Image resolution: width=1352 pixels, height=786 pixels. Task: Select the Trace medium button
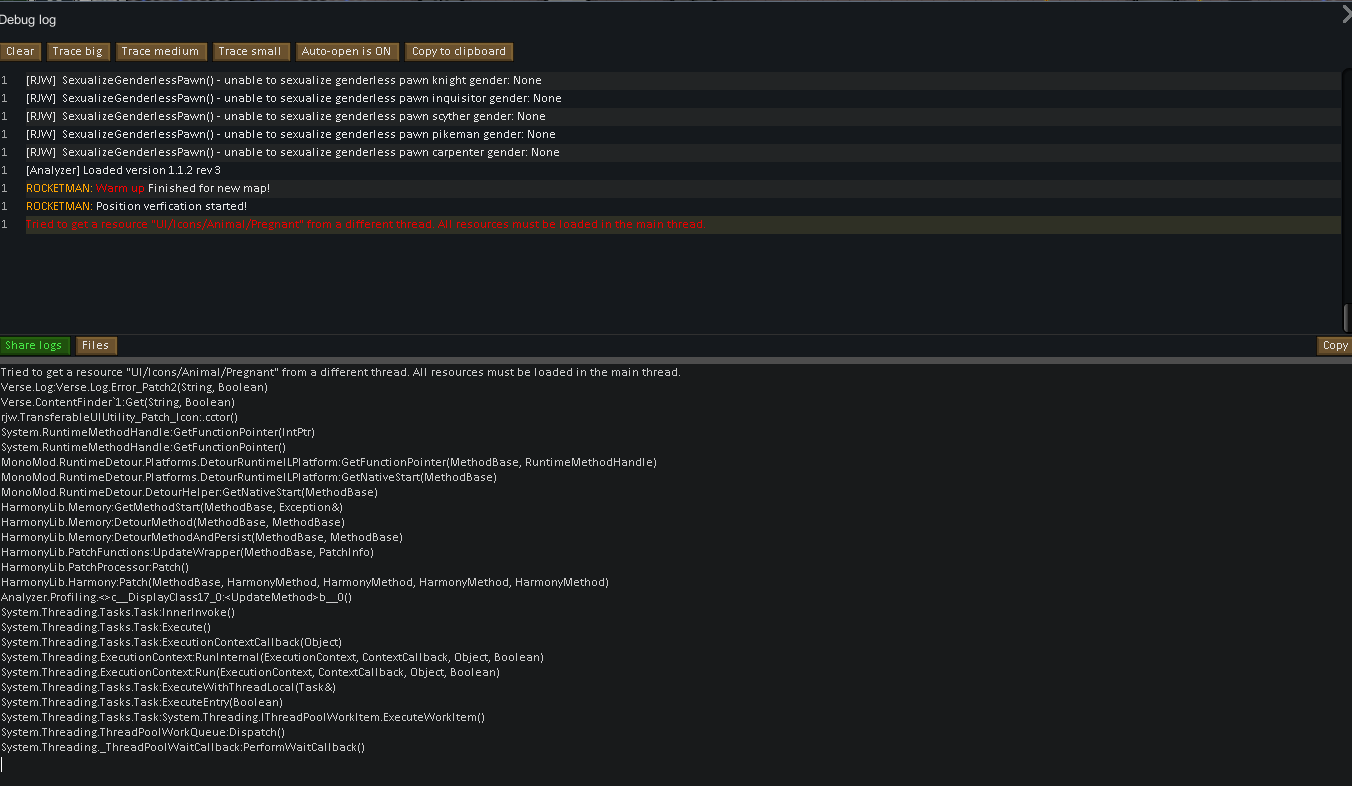coord(160,51)
